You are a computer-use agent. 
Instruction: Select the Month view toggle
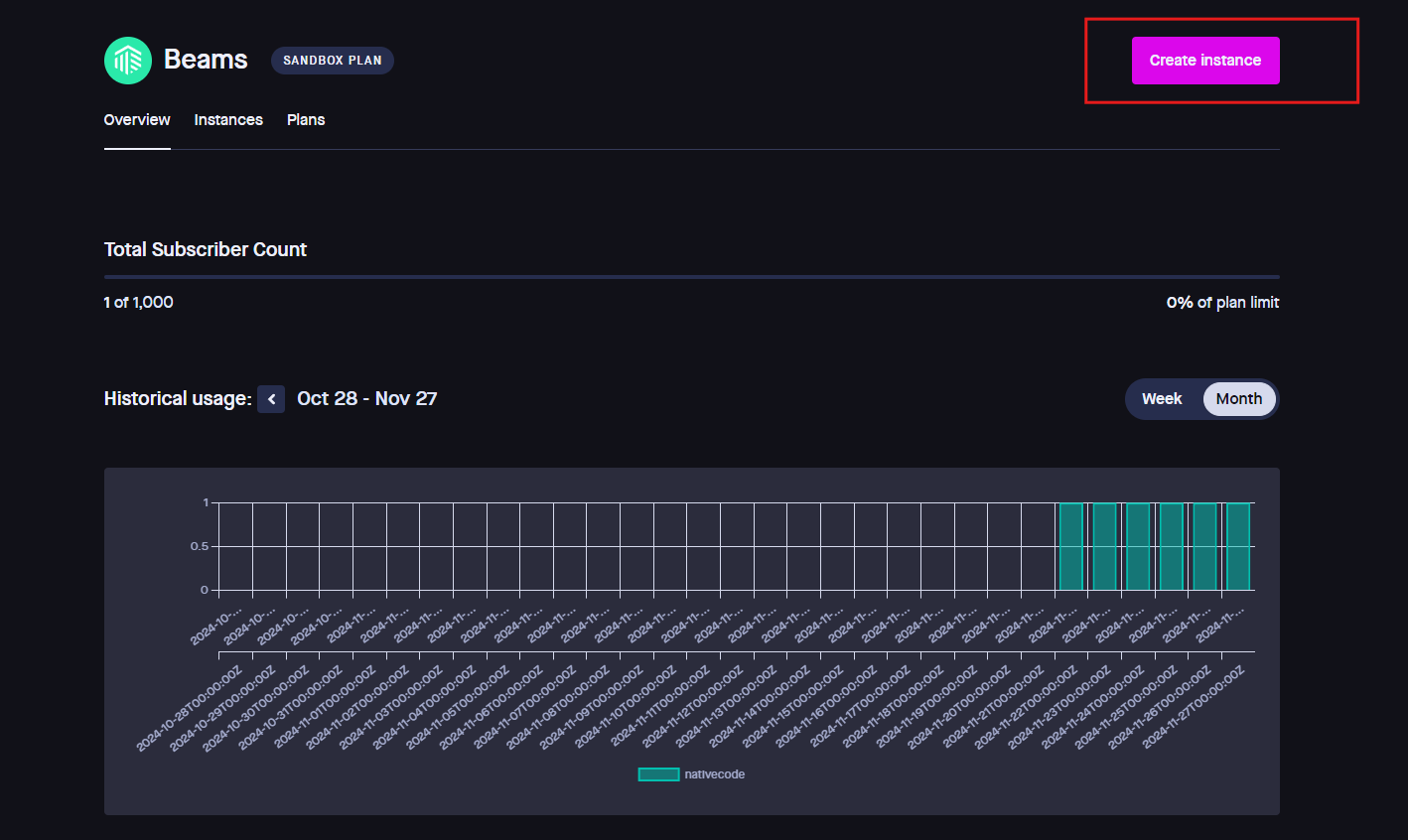1238,399
